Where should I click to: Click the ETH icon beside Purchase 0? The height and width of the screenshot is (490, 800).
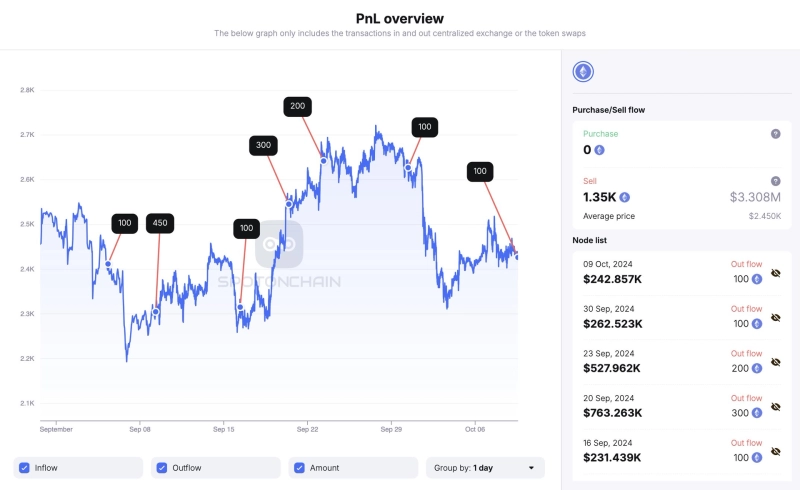tap(599, 150)
